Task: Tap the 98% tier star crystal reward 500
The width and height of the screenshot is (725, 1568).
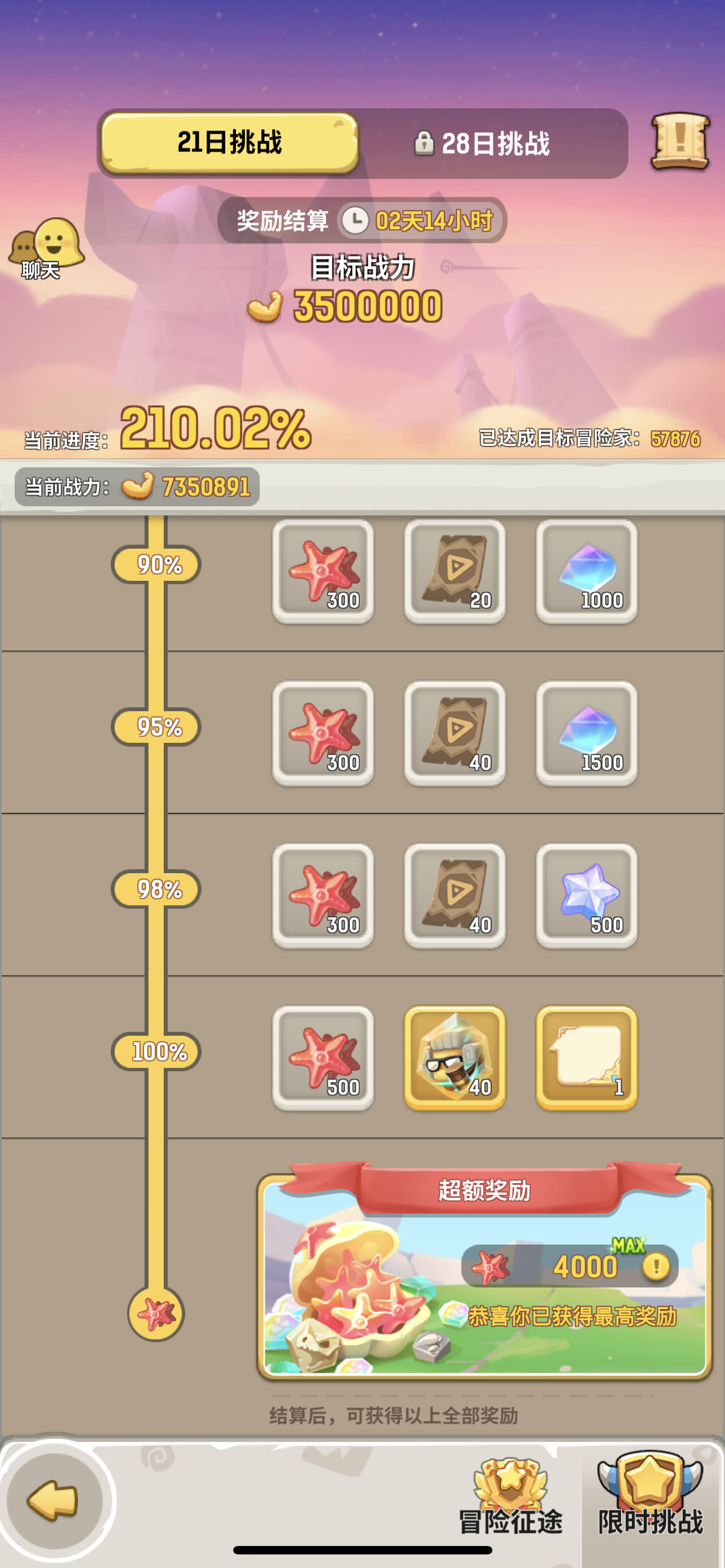Action: click(586, 895)
